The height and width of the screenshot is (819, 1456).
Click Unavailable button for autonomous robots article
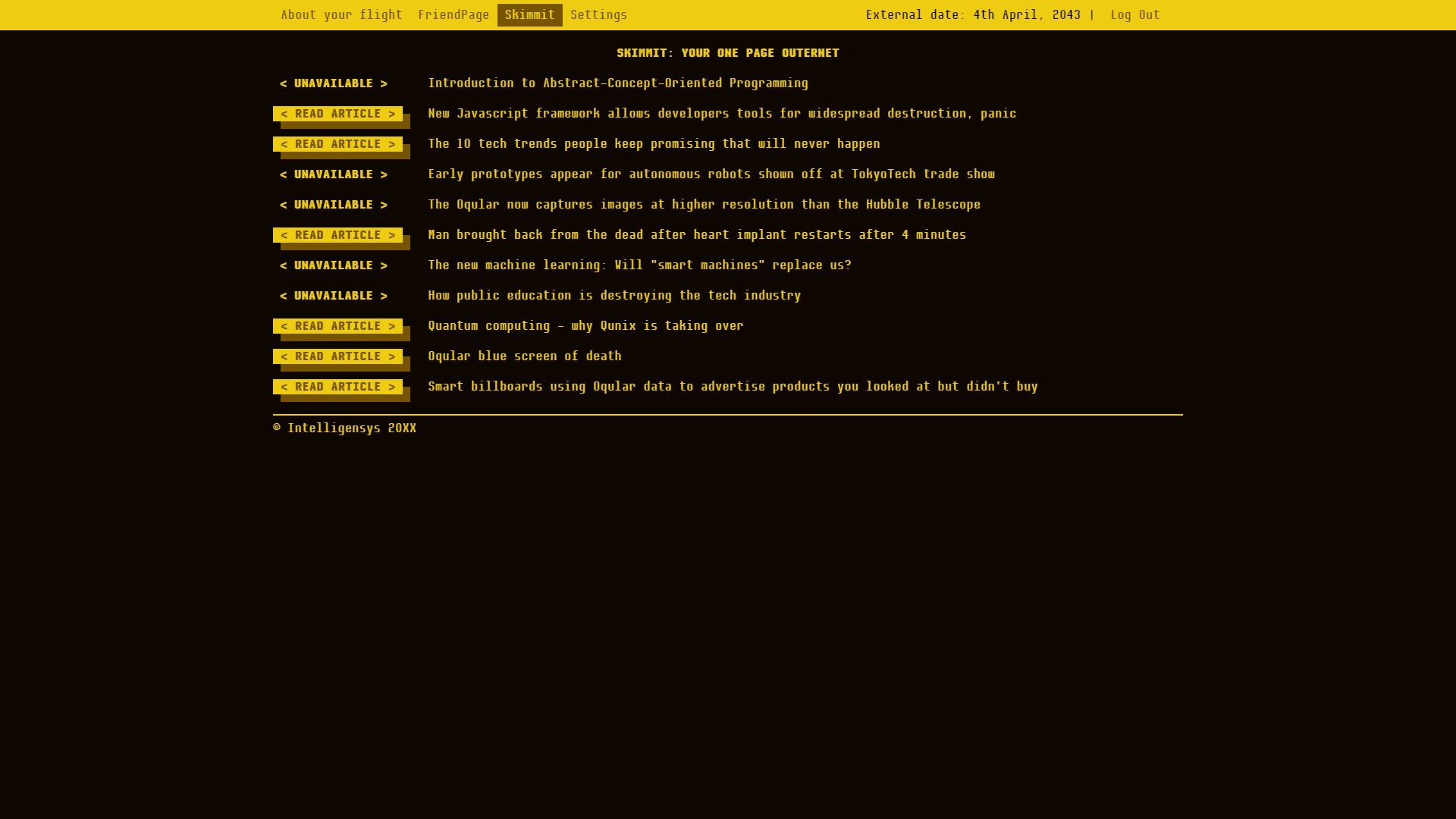(x=334, y=174)
